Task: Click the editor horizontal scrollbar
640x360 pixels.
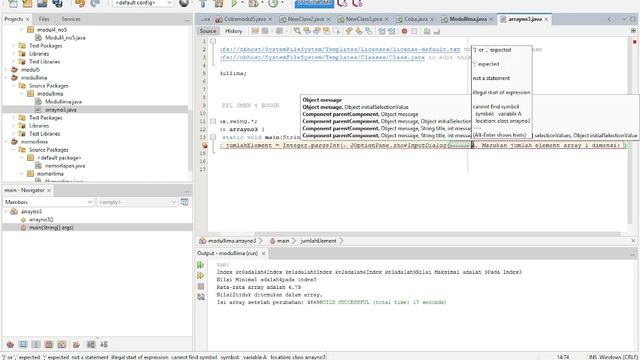Action: (437, 234)
